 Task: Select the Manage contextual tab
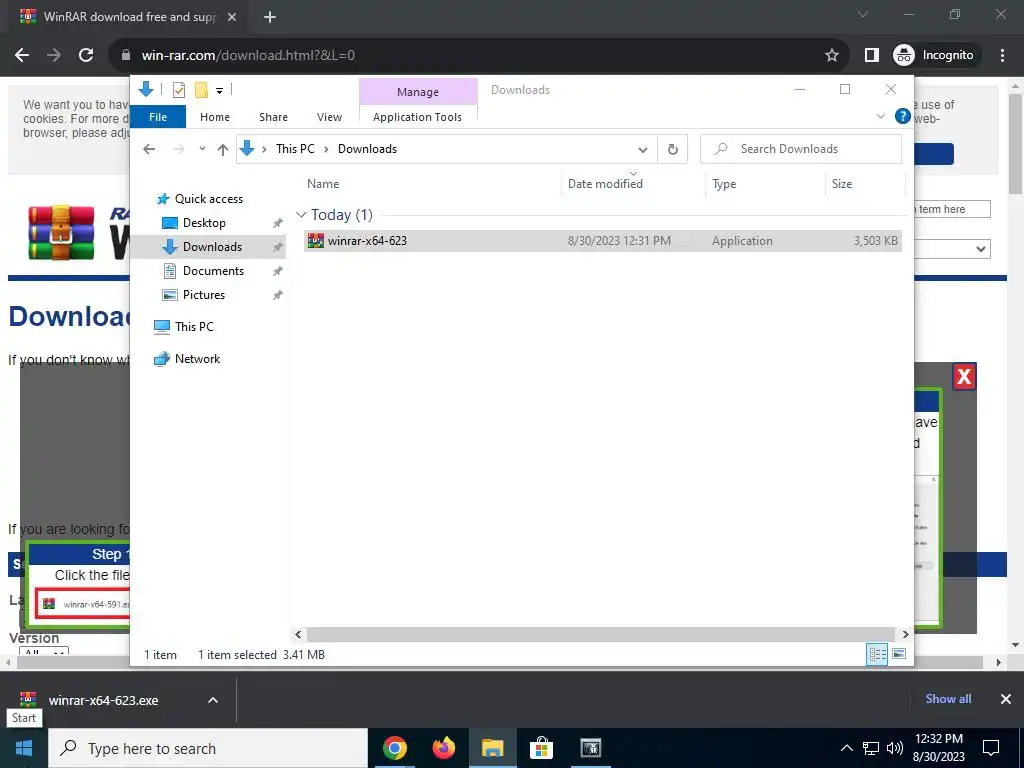pos(418,92)
